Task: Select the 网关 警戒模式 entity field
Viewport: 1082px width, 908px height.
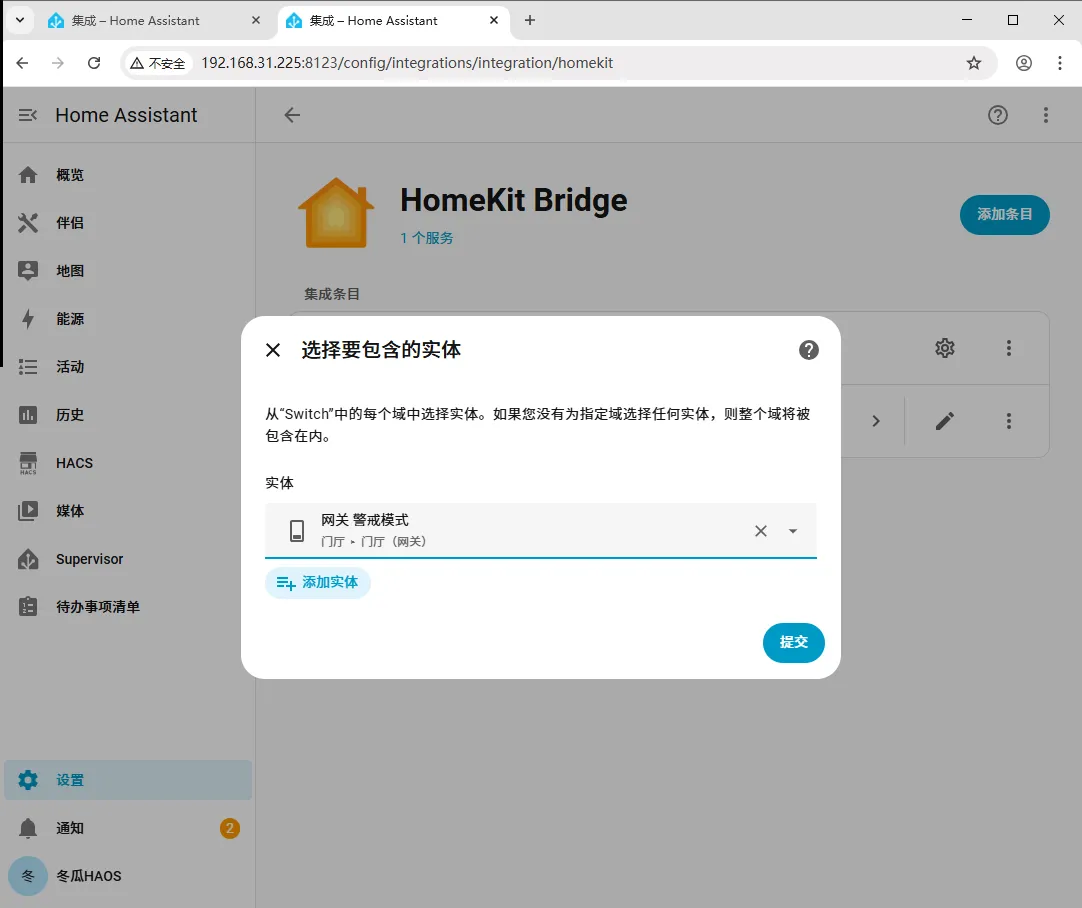Action: pyautogui.click(x=540, y=530)
